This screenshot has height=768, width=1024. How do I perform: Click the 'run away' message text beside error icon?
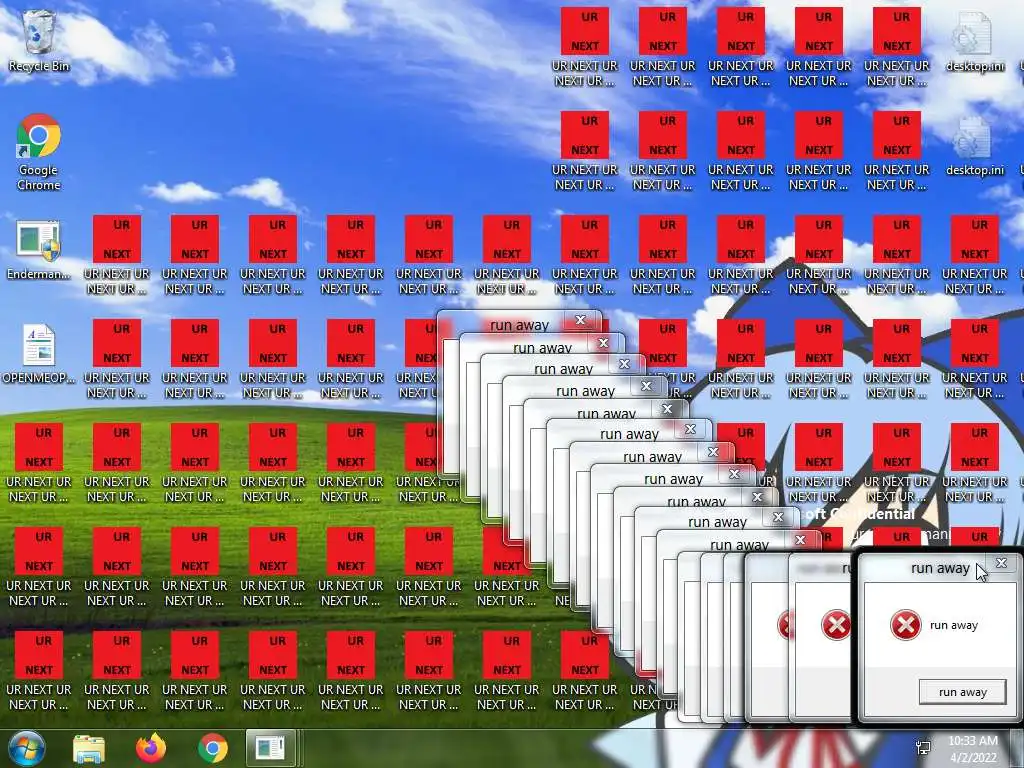(953, 626)
